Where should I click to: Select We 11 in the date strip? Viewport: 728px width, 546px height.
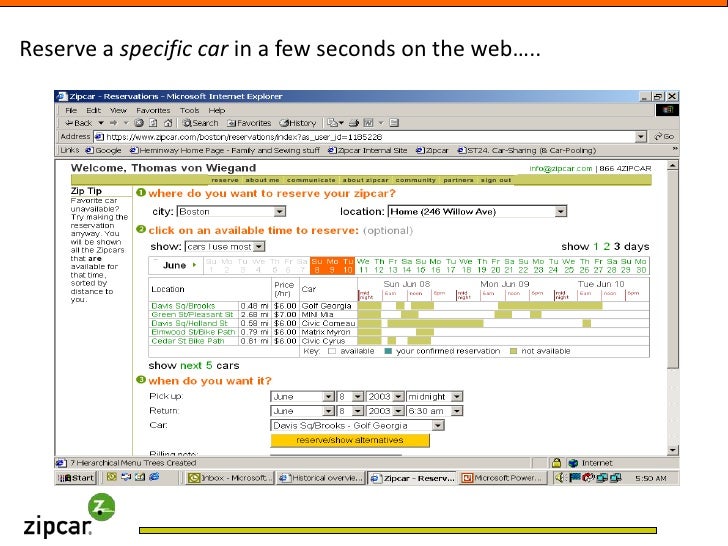coord(364,266)
